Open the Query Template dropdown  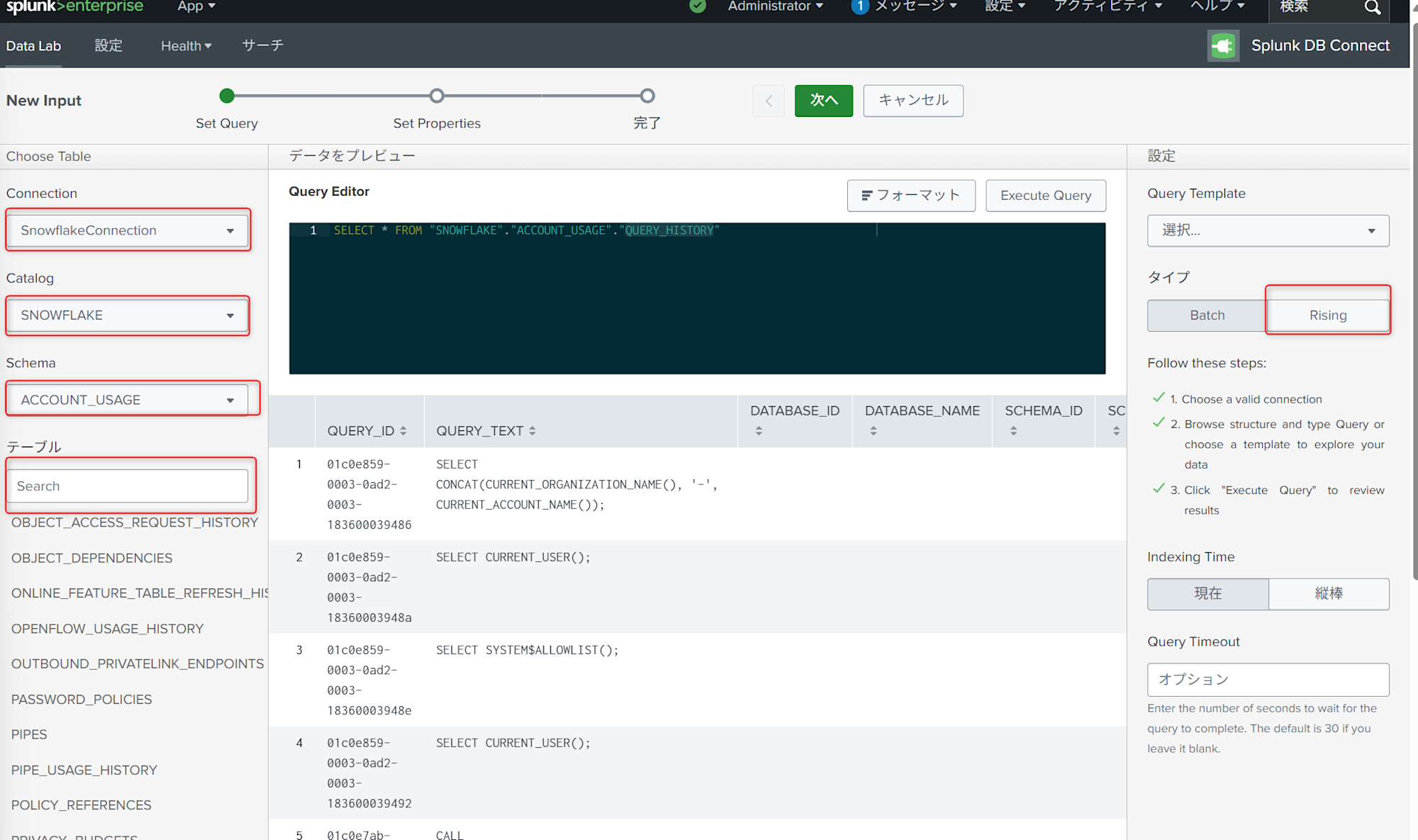pyautogui.click(x=1268, y=231)
